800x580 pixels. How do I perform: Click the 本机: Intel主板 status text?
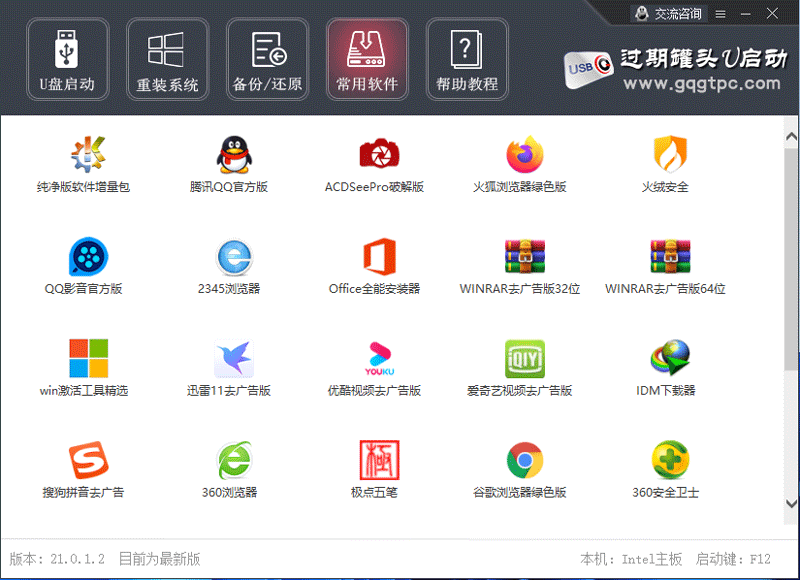click(631, 559)
